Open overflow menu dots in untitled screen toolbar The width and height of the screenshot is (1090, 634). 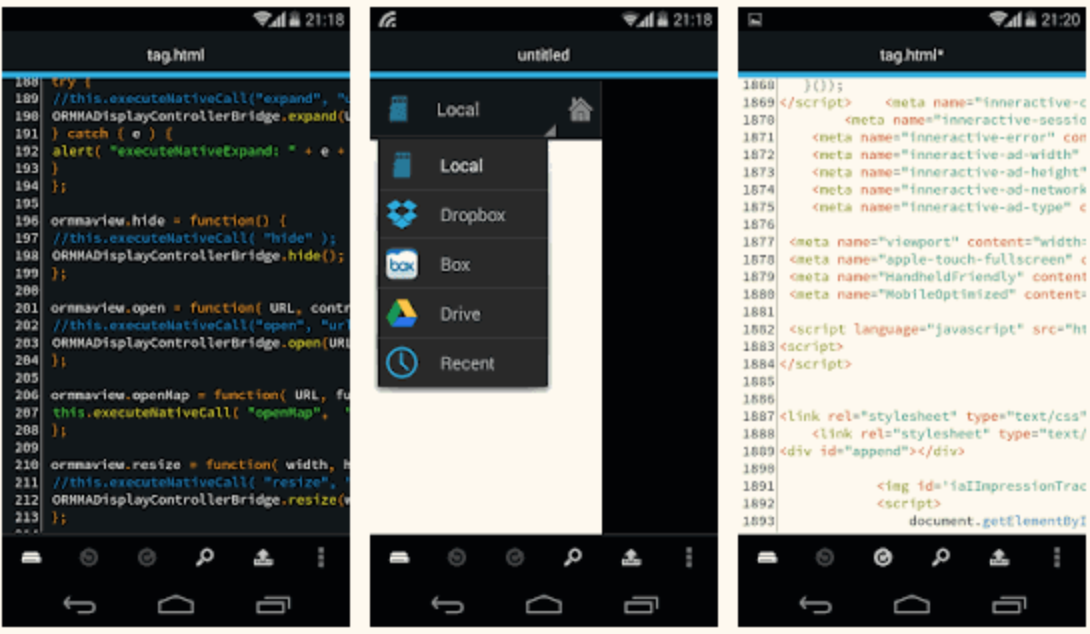click(x=689, y=558)
